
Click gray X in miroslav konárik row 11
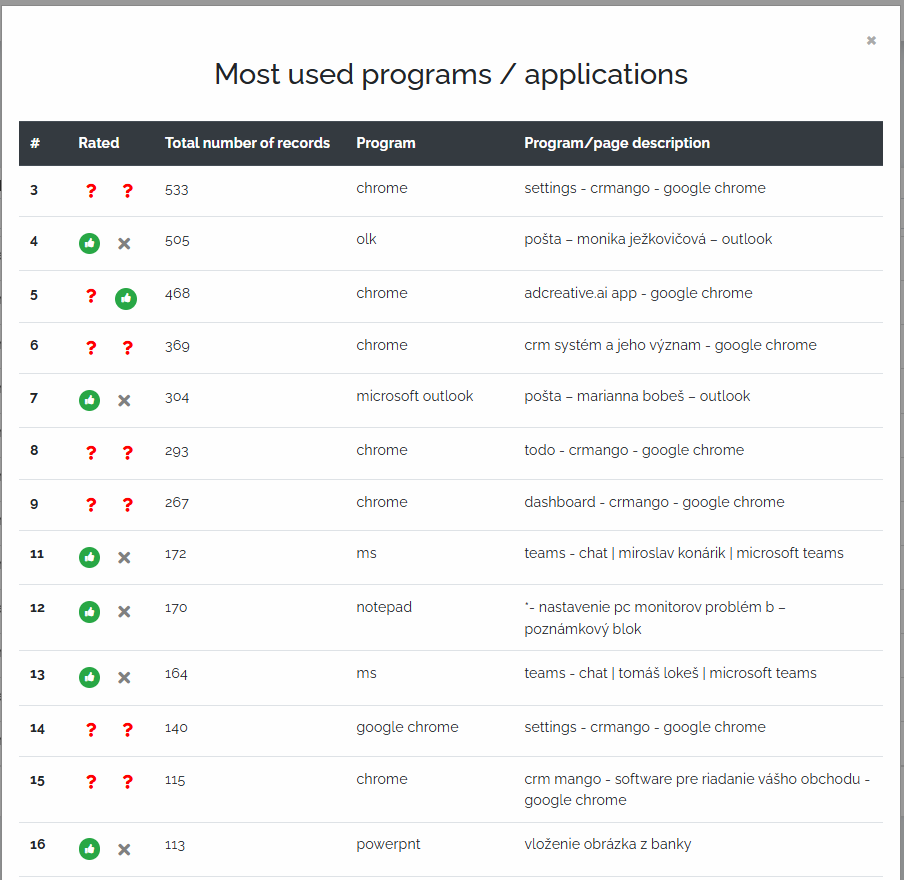pyautogui.click(x=124, y=557)
